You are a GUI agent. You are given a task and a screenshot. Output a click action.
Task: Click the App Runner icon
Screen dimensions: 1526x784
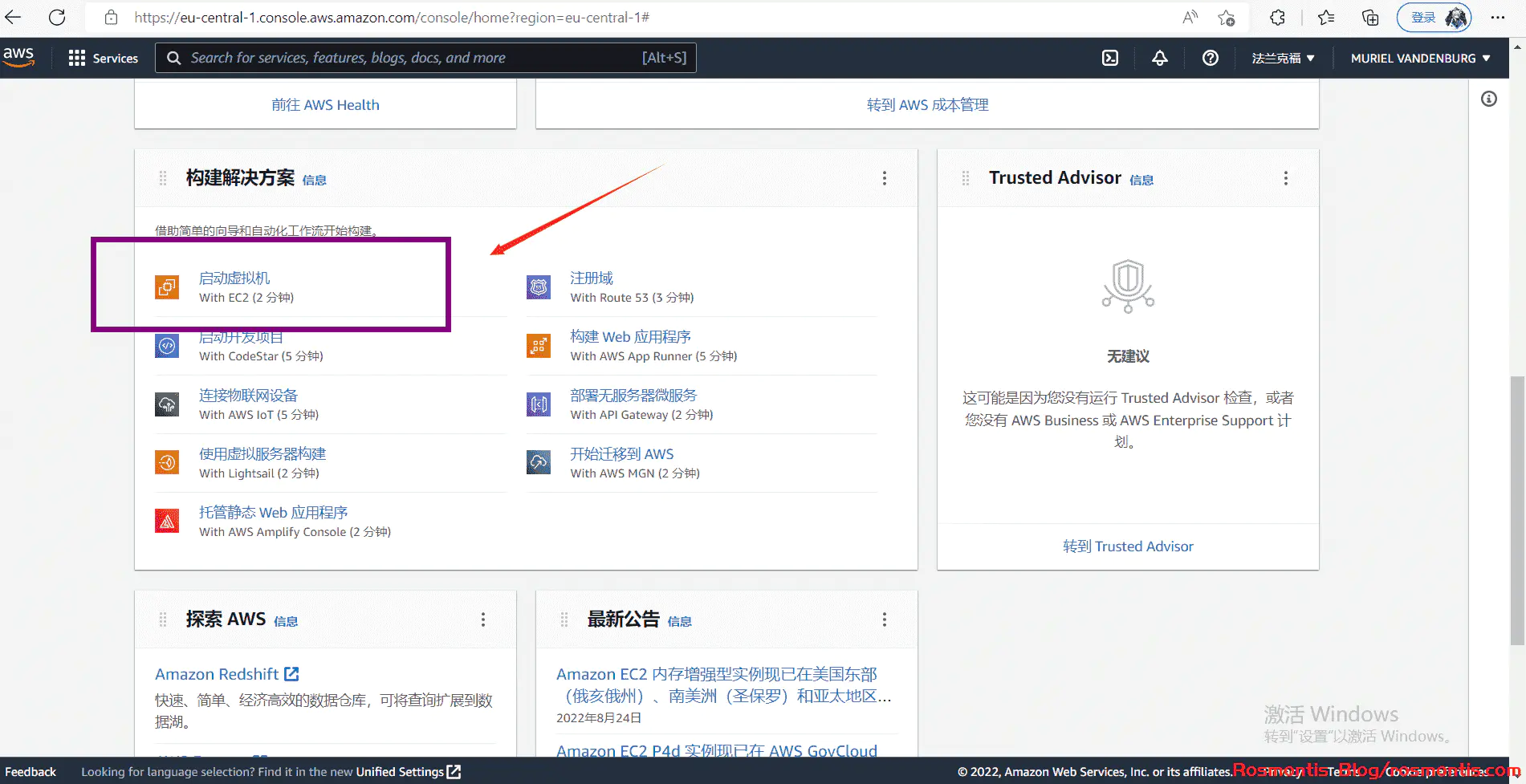pyautogui.click(x=539, y=346)
